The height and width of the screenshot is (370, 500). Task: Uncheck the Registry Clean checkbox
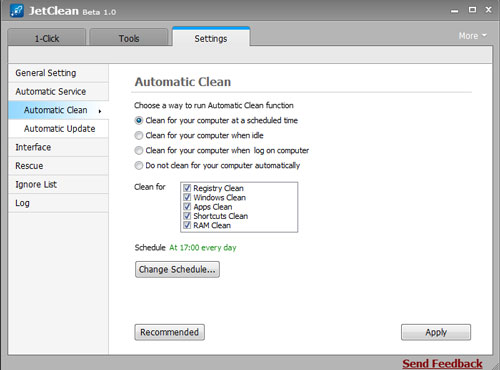click(x=187, y=188)
